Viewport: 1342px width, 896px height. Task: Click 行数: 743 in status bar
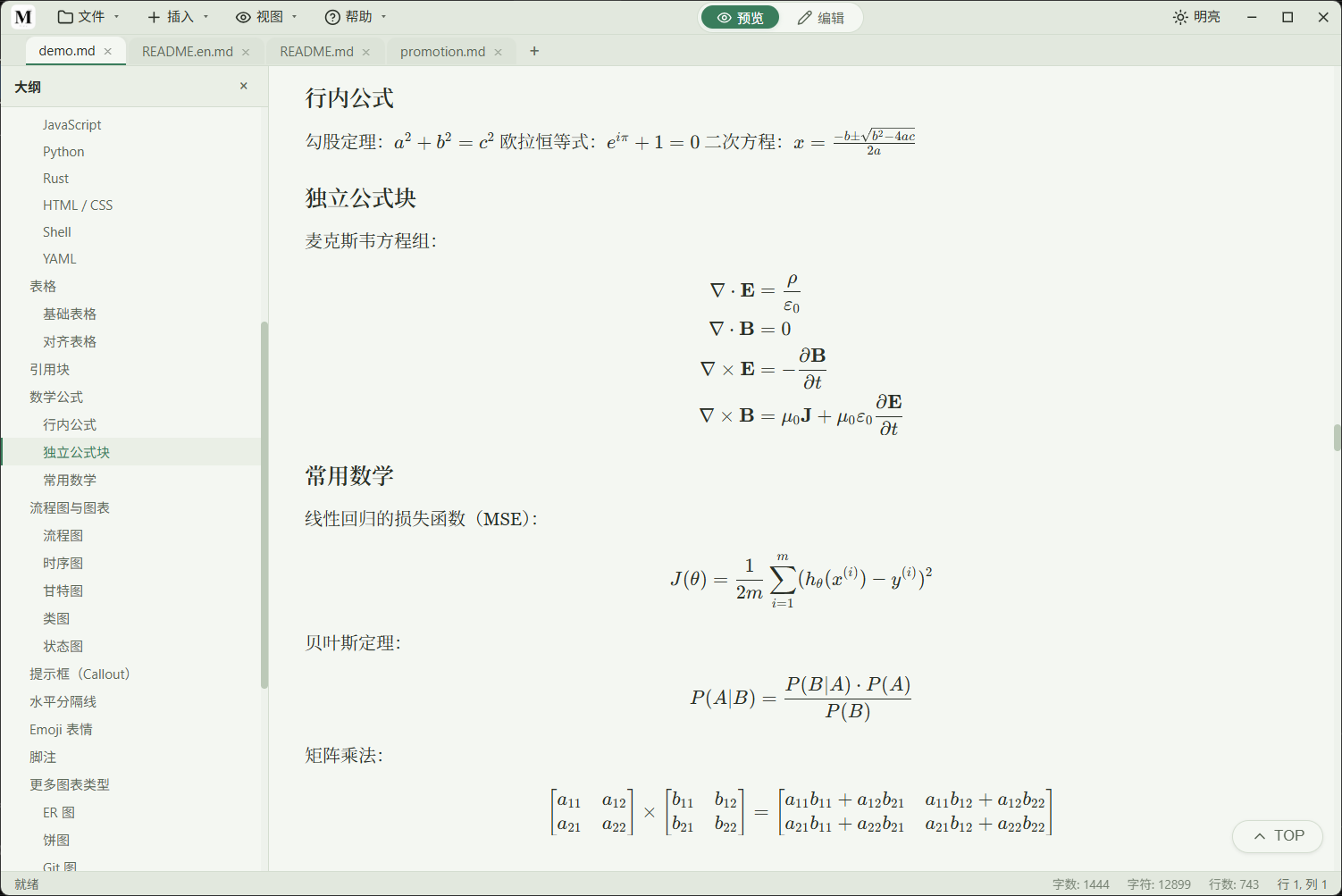(x=1234, y=884)
